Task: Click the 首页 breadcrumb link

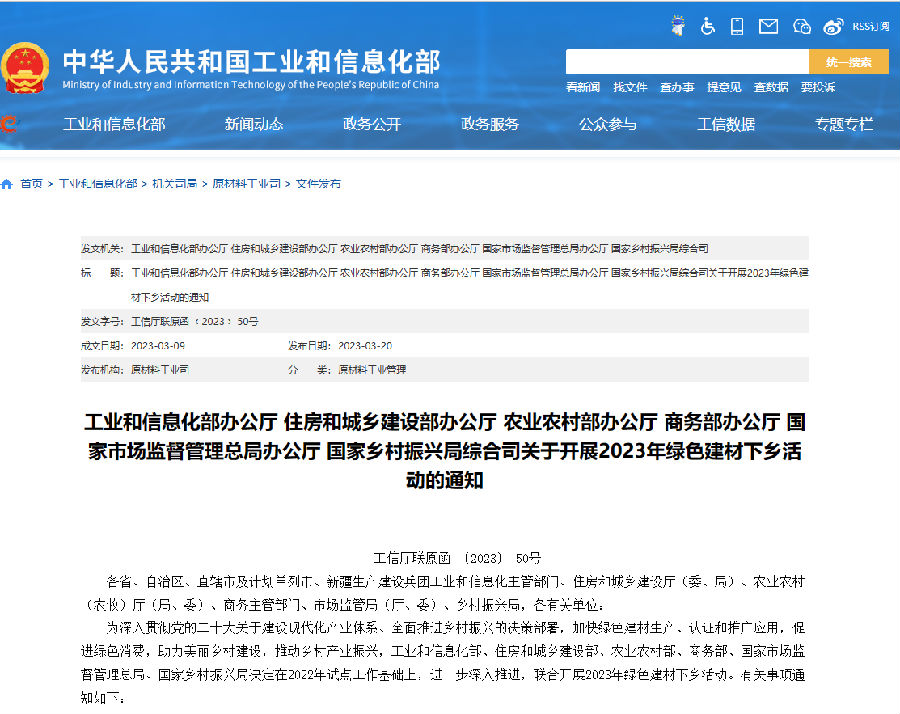Action: (32, 184)
